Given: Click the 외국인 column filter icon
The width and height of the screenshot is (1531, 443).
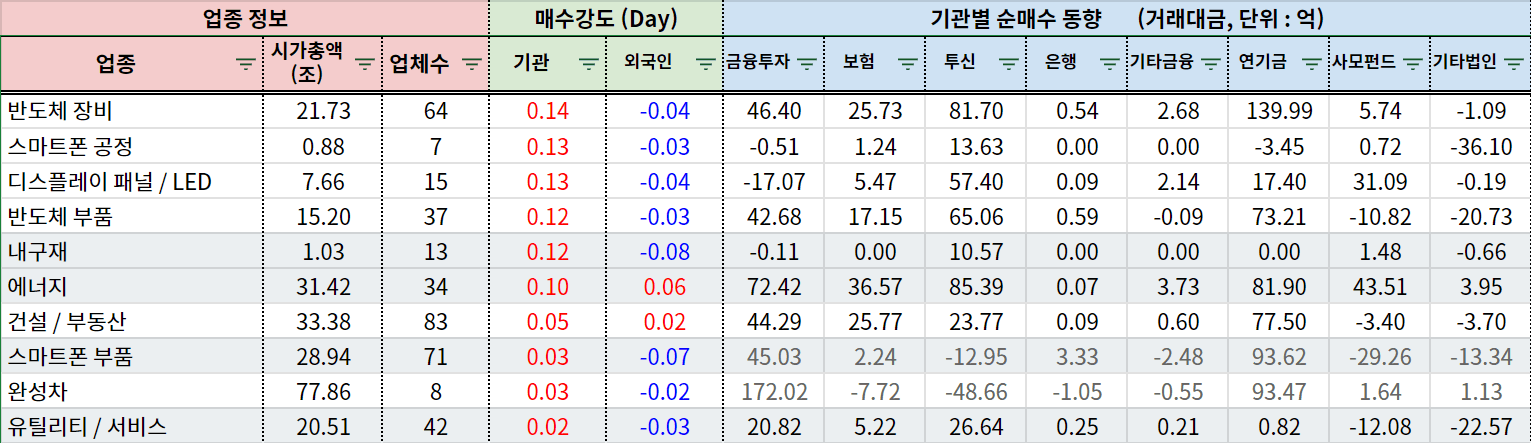Looking at the screenshot, I should pos(706,63).
